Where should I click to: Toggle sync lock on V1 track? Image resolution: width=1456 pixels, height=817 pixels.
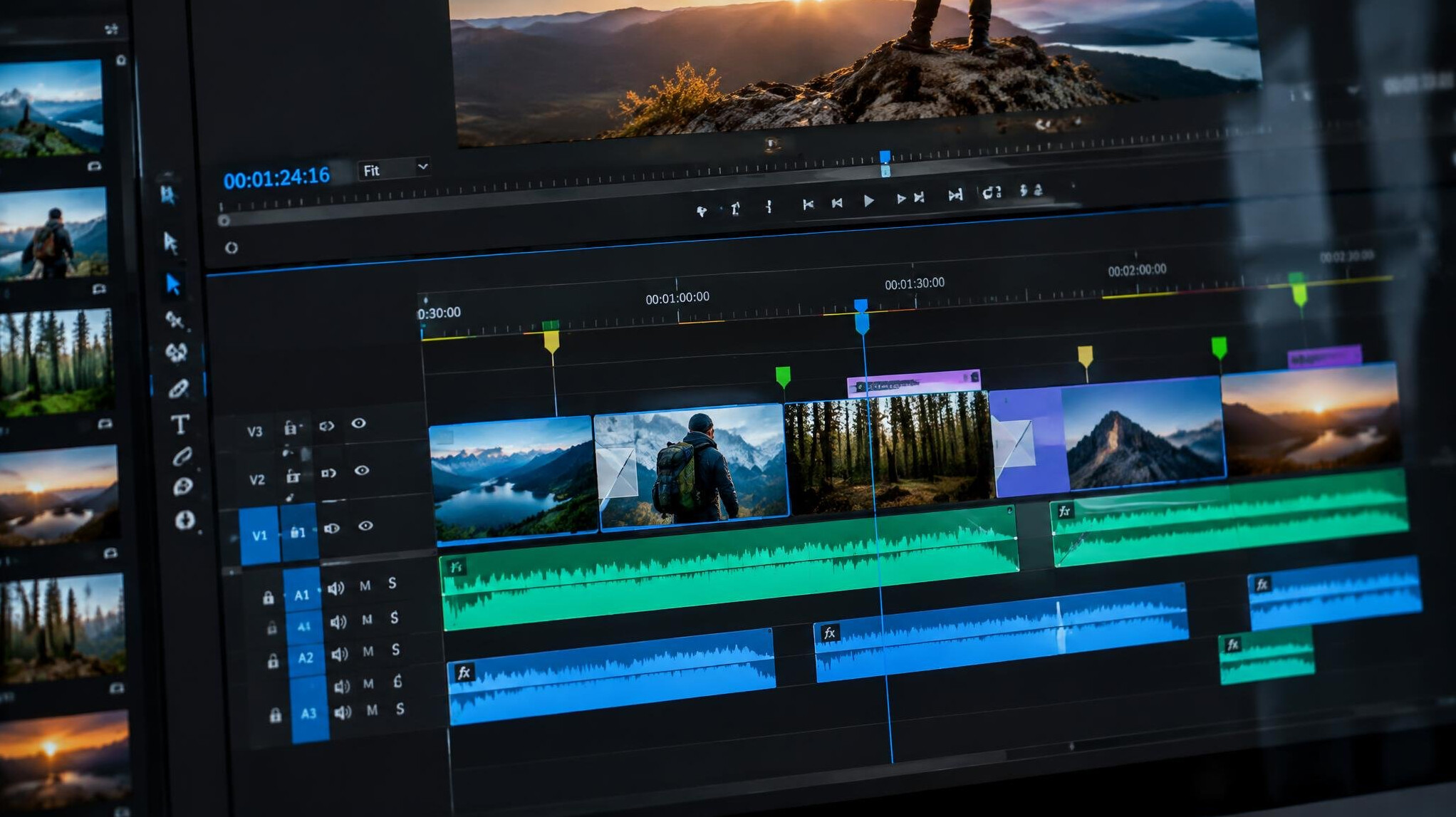point(331,529)
